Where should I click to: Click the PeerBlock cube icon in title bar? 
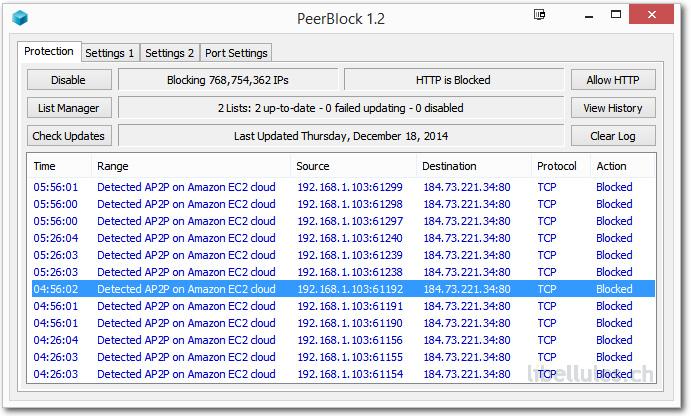click(20, 18)
